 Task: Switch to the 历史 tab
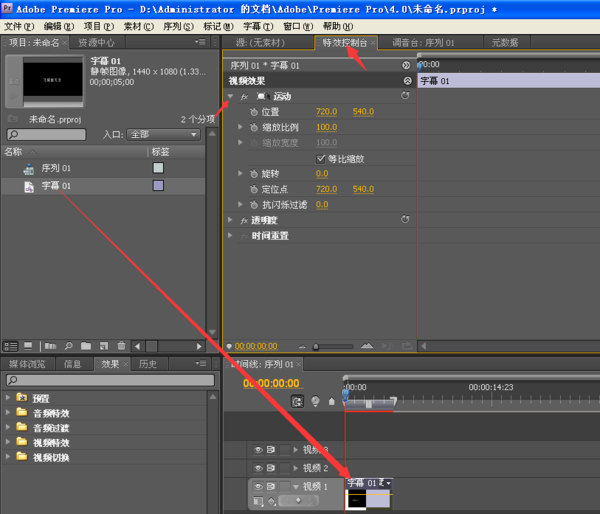point(148,364)
